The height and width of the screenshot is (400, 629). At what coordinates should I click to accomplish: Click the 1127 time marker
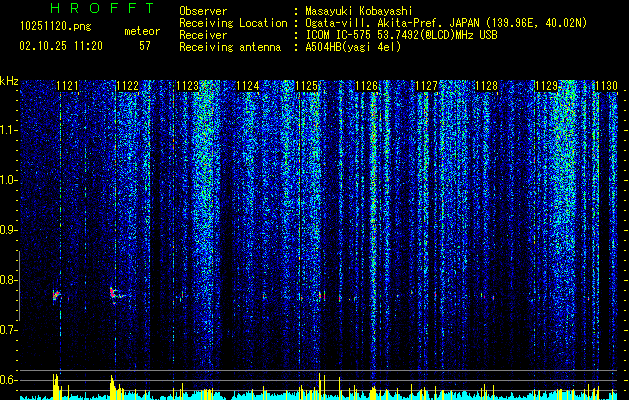click(x=426, y=86)
